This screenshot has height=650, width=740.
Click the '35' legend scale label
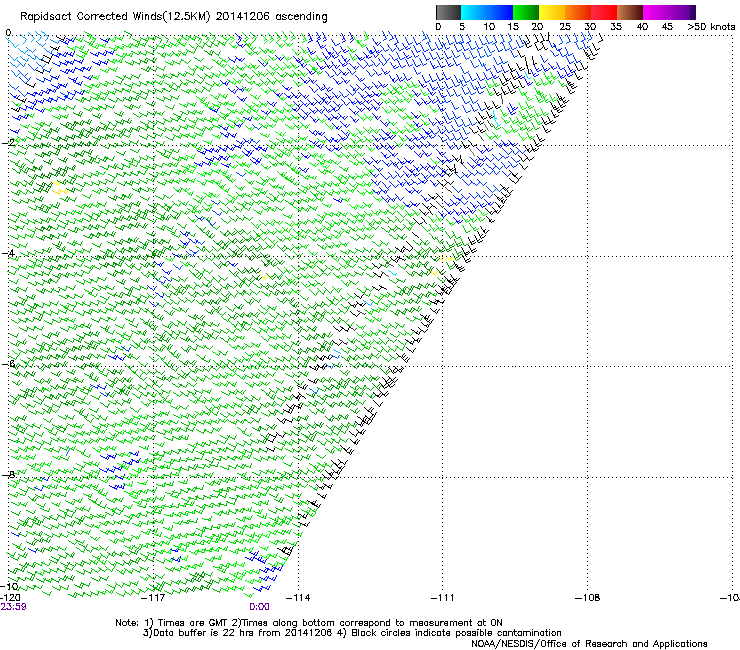coord(616,27)
